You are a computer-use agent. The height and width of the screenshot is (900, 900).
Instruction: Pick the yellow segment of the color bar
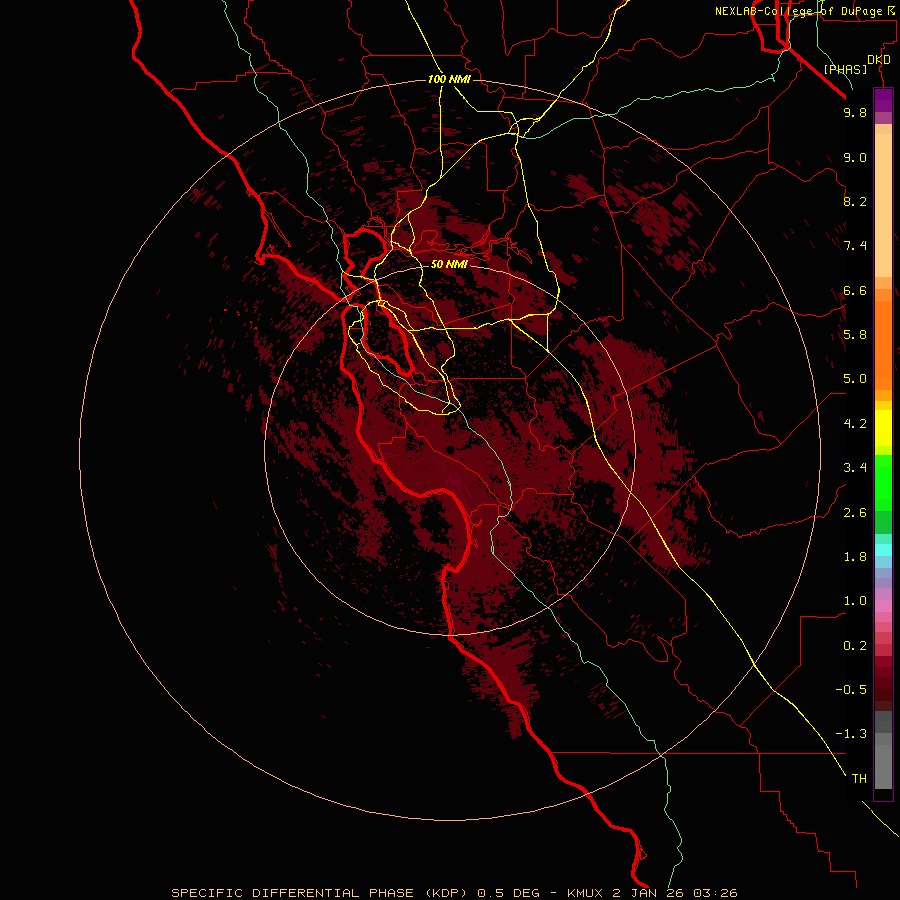883,428
